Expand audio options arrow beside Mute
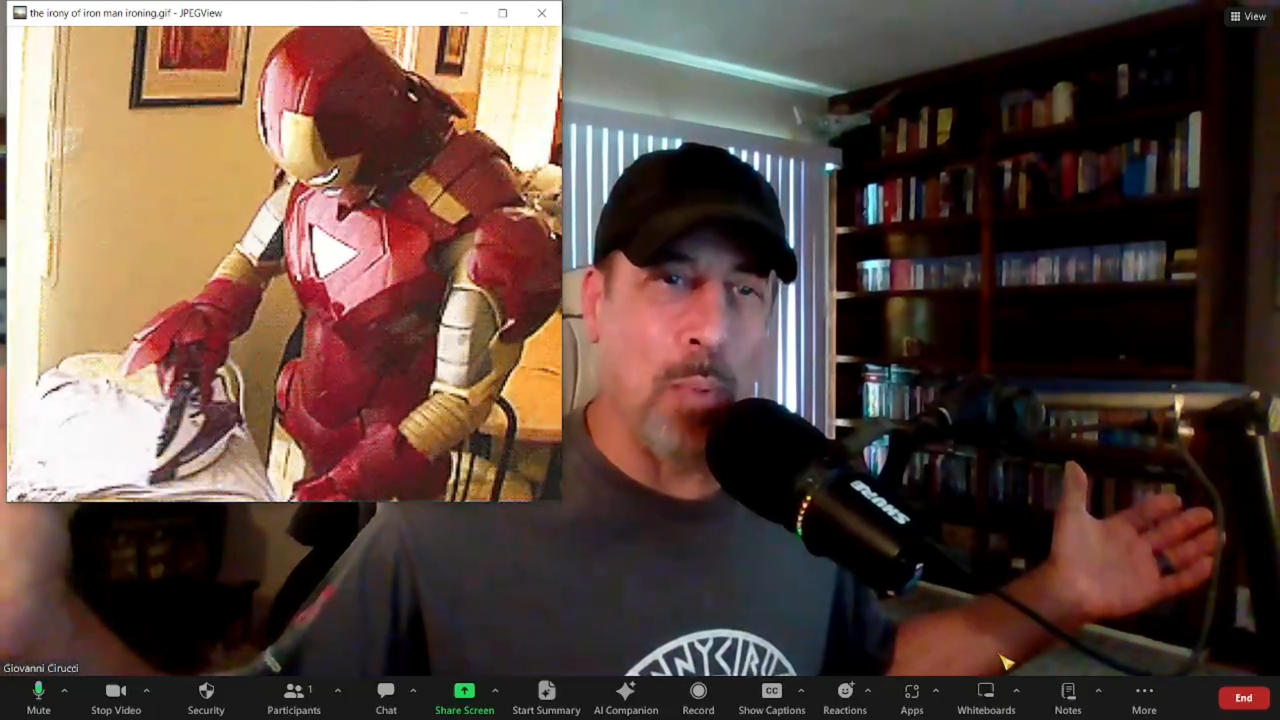Screen dimensions: 1280x720 point(64,690)
